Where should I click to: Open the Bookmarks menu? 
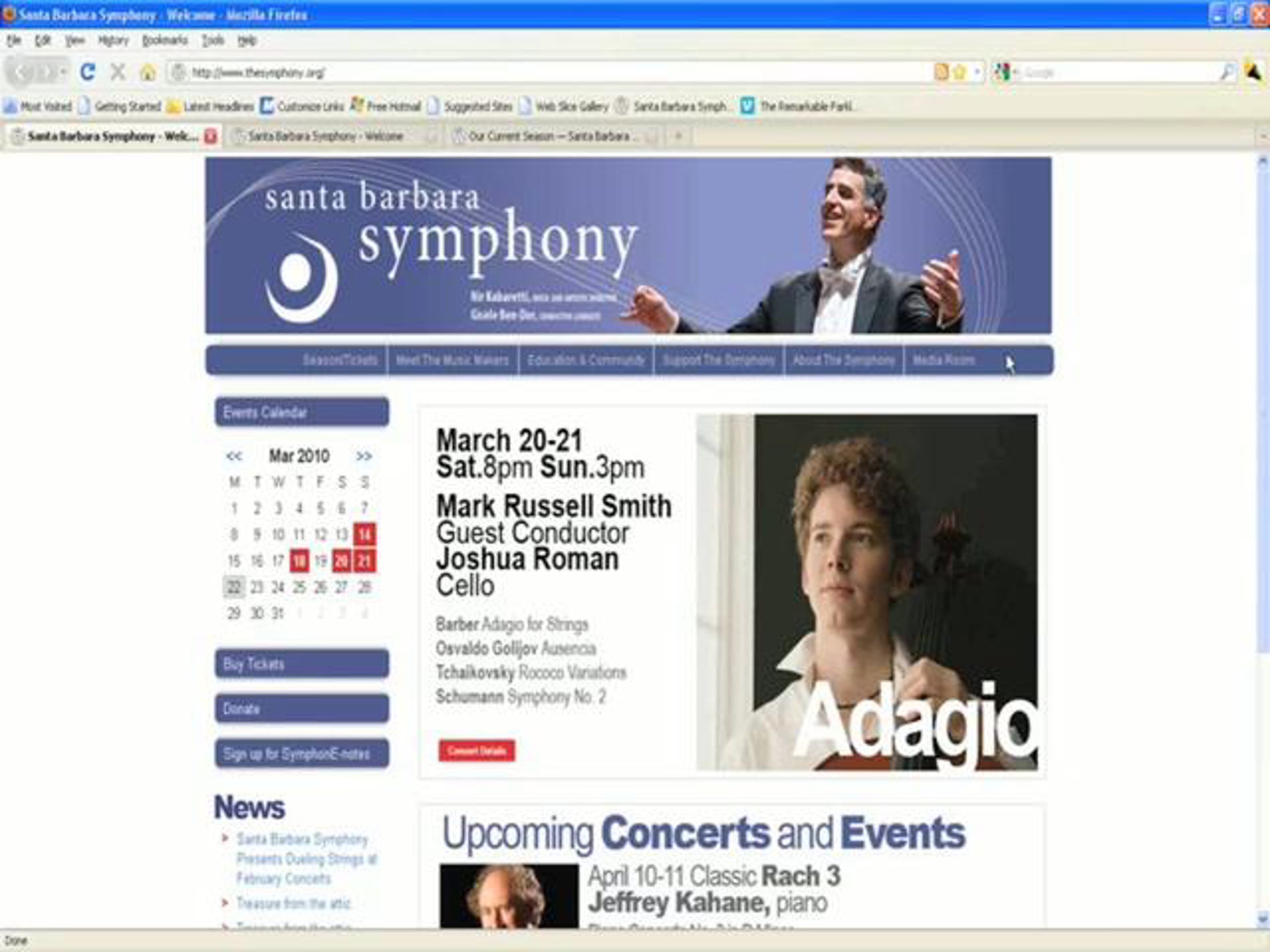165,40
